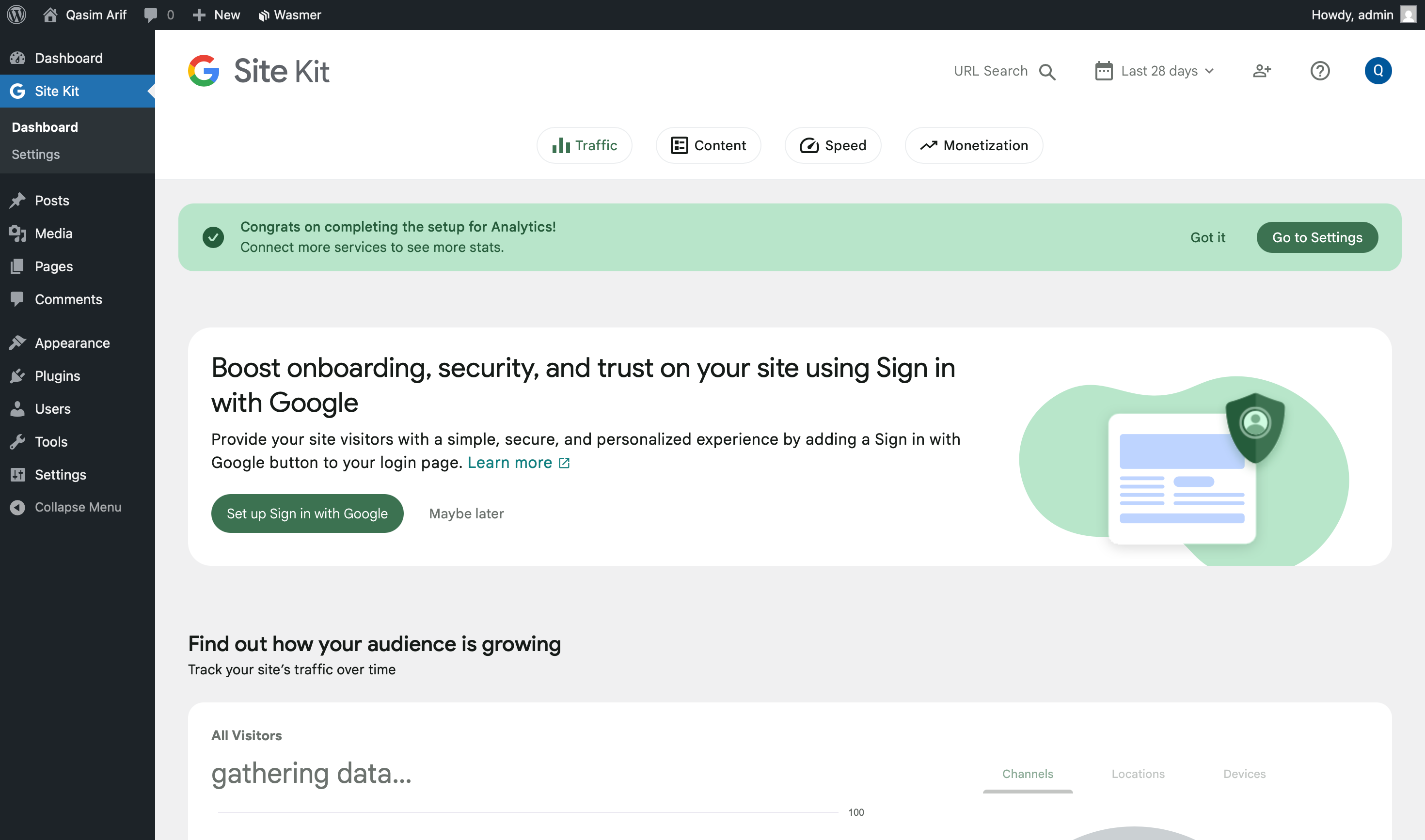Screen dimensions: 1425x840
Task: Open the Wasmer admin bar item
Action: coord(289,15)
